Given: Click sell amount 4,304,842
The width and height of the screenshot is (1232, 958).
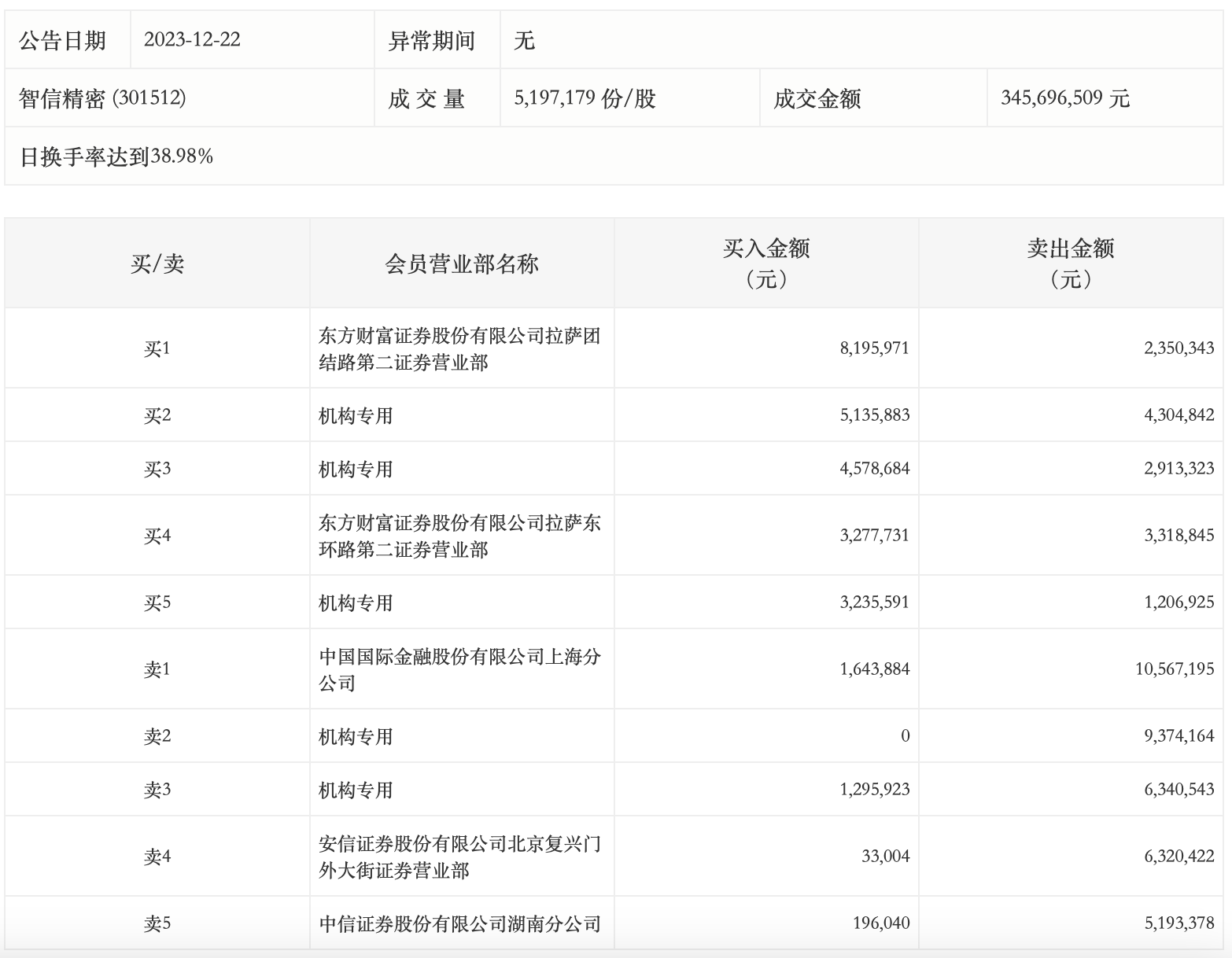Looking at the screenshot, I should pos(1179,415).
